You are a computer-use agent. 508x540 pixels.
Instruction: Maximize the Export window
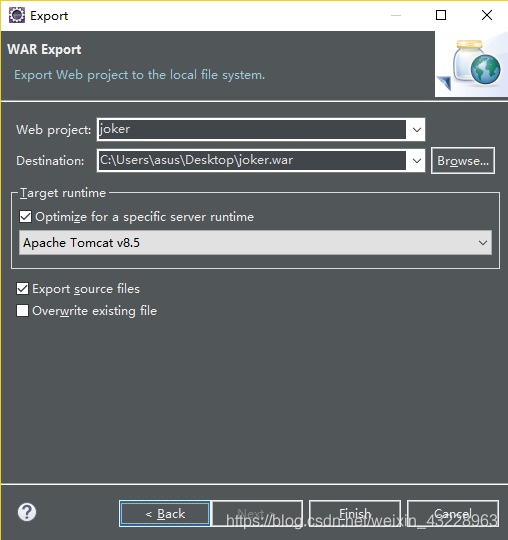(x=441, y=15)
